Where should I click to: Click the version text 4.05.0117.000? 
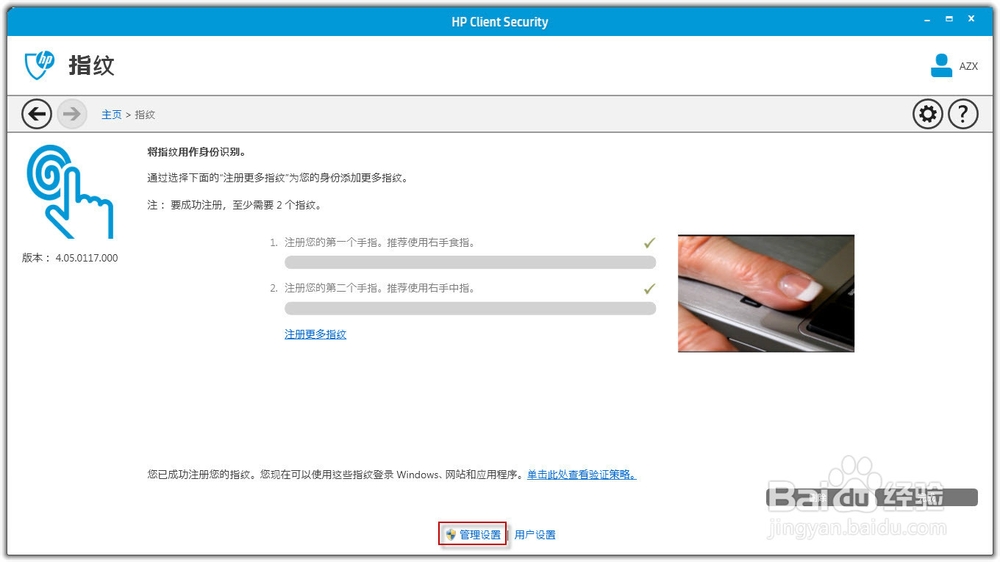[86, 258]
